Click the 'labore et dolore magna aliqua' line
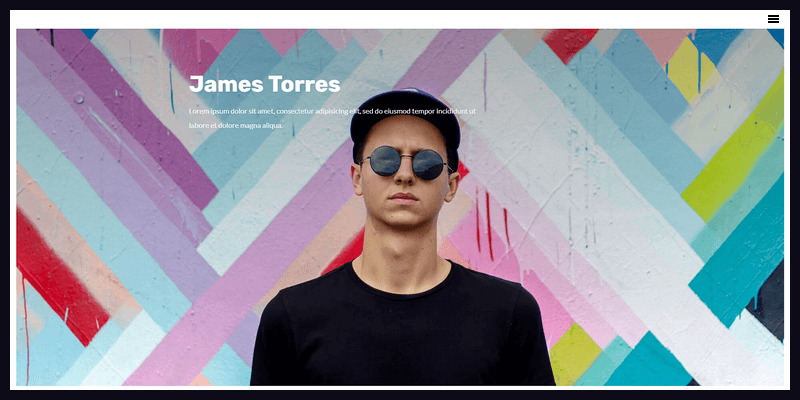The height and width of the screenshot is (400, 800). [x=236, y=125]
